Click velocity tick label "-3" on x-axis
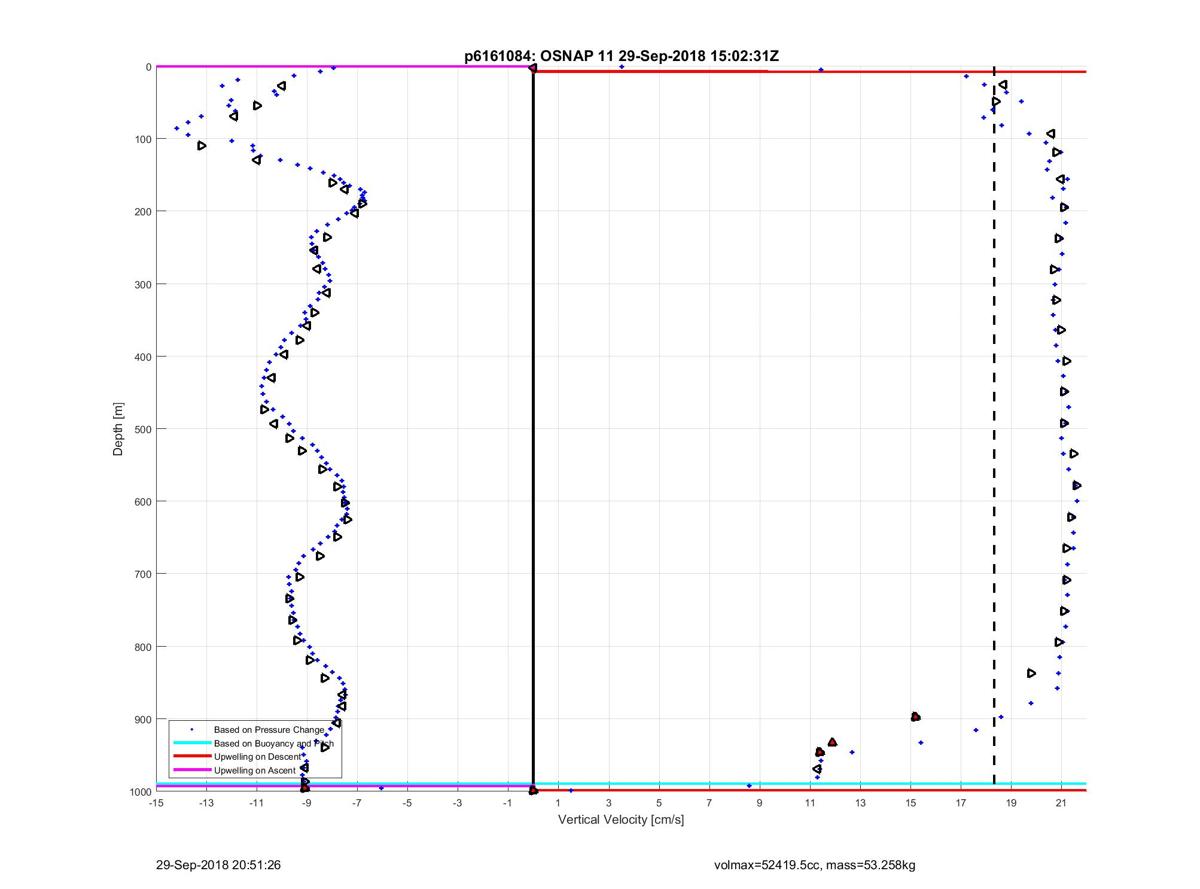 point(457,803)
